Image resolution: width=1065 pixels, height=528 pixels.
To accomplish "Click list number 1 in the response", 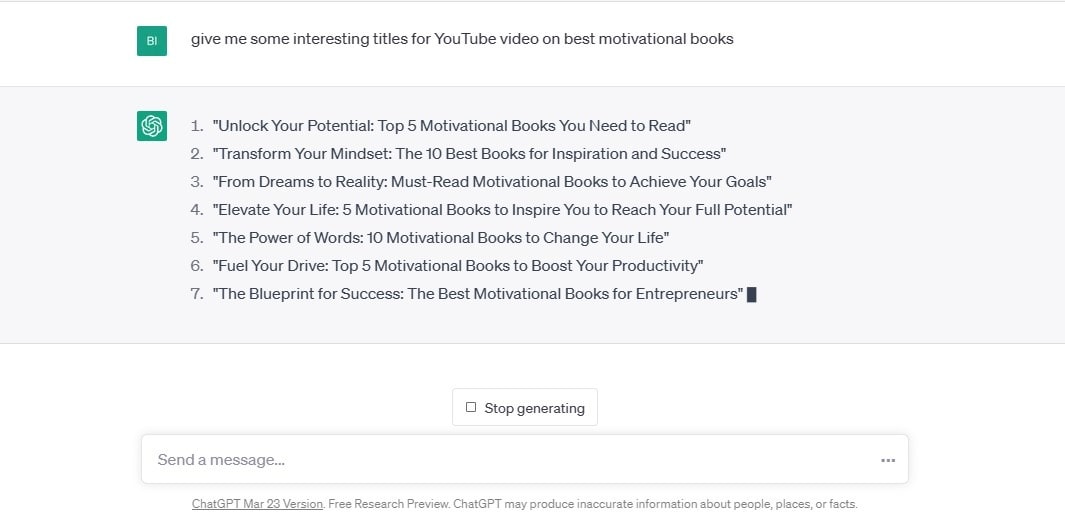I will coord(197,126).
